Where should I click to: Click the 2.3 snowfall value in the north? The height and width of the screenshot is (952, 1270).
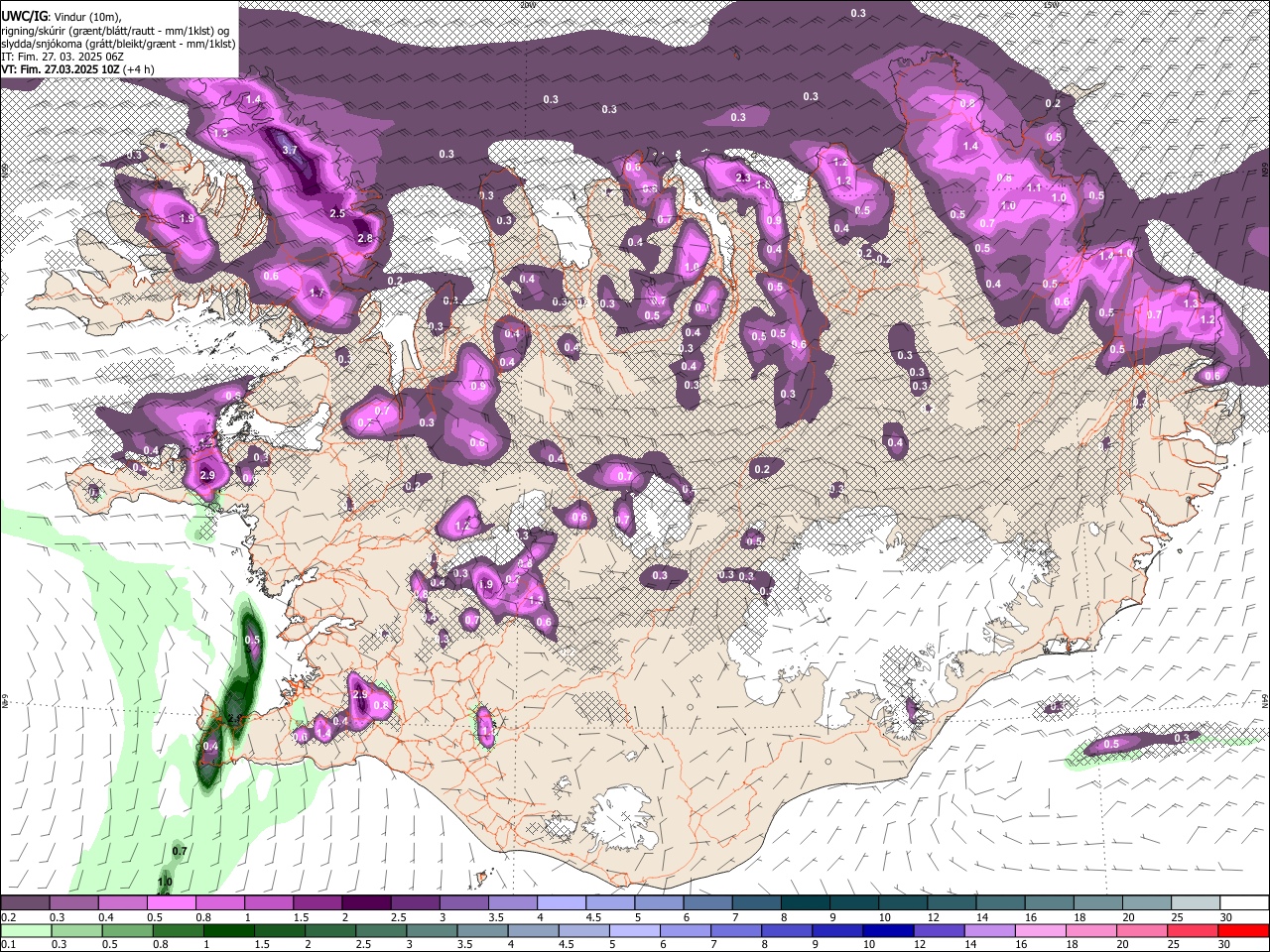pos(743,178)
